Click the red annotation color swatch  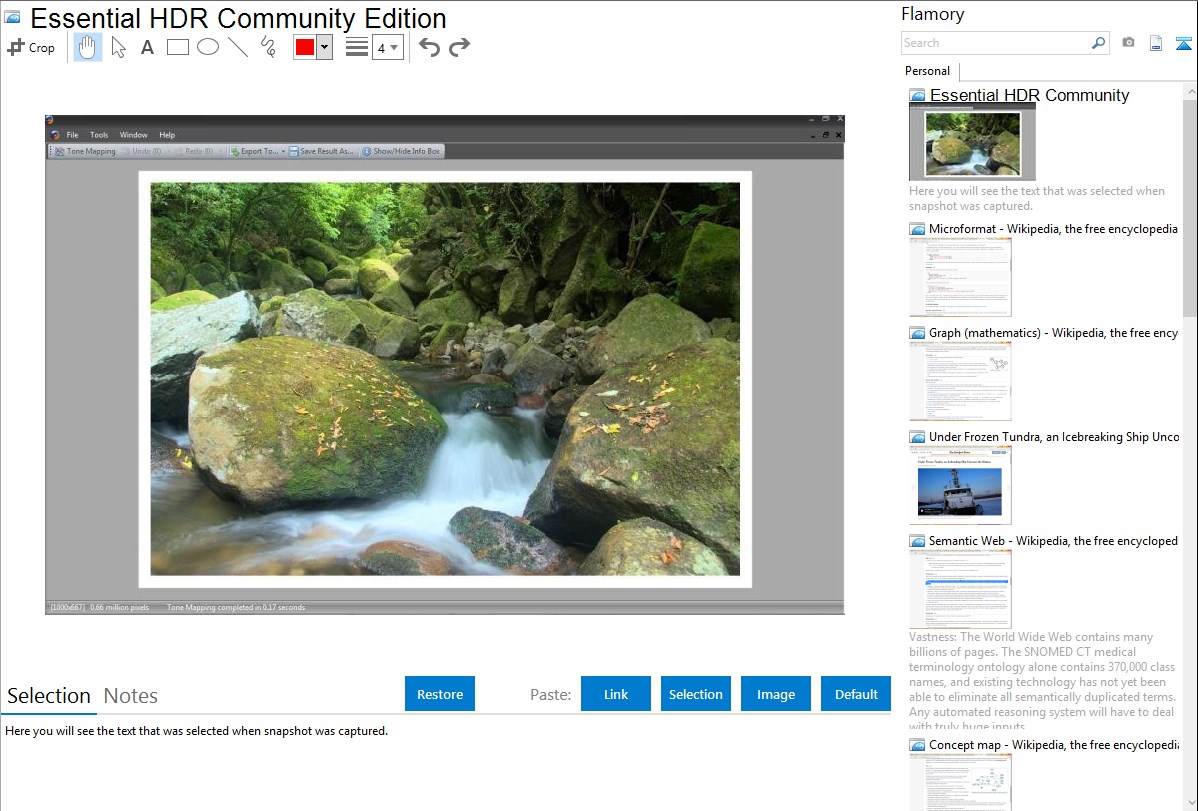[x=305, y=47]
